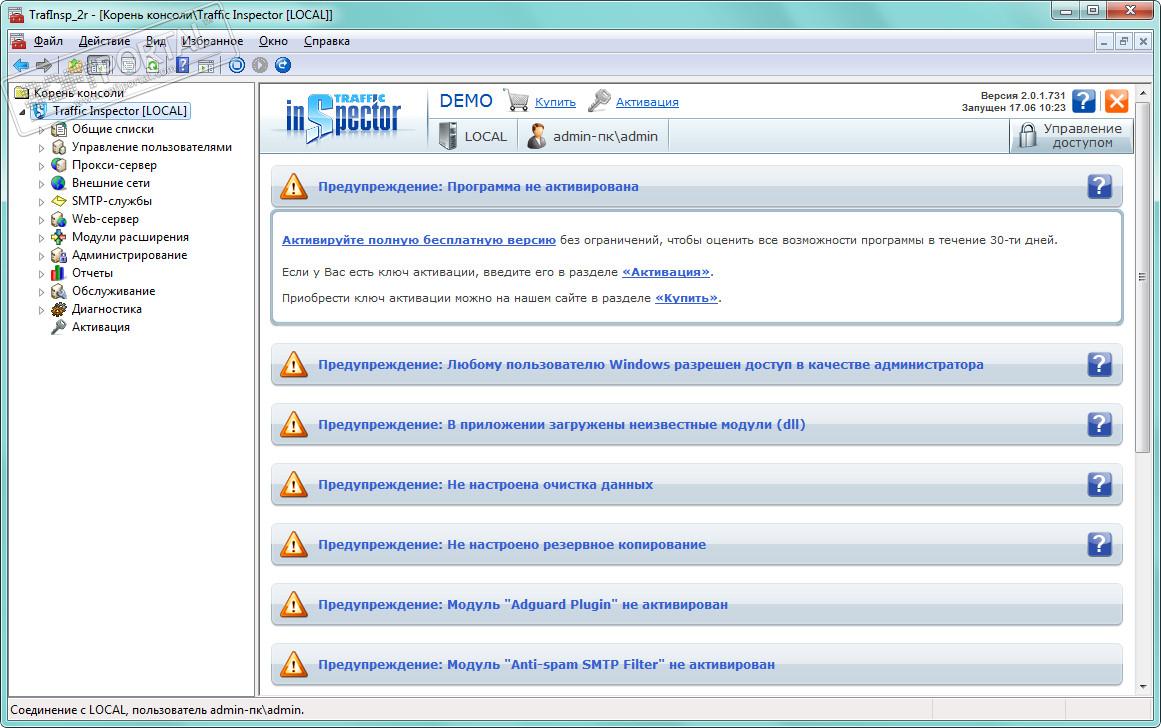The width and height of the screenshot is (1161, 728).
Task: Select Диагностика item in the tree
Action: pos(107,310)
